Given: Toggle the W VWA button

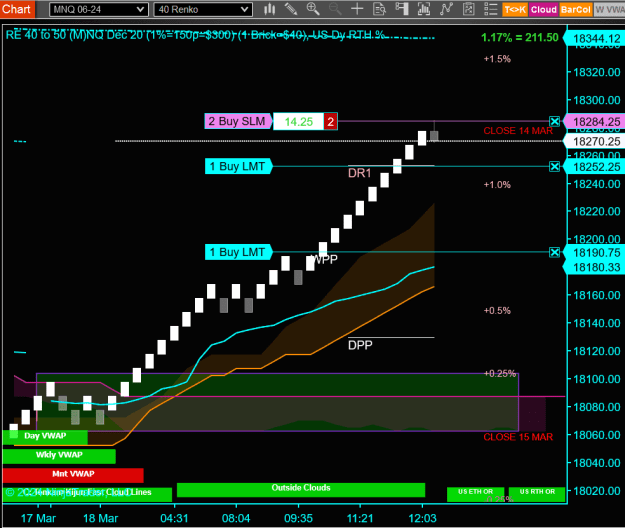Looking at the screenshot, I should click(609, 10).
